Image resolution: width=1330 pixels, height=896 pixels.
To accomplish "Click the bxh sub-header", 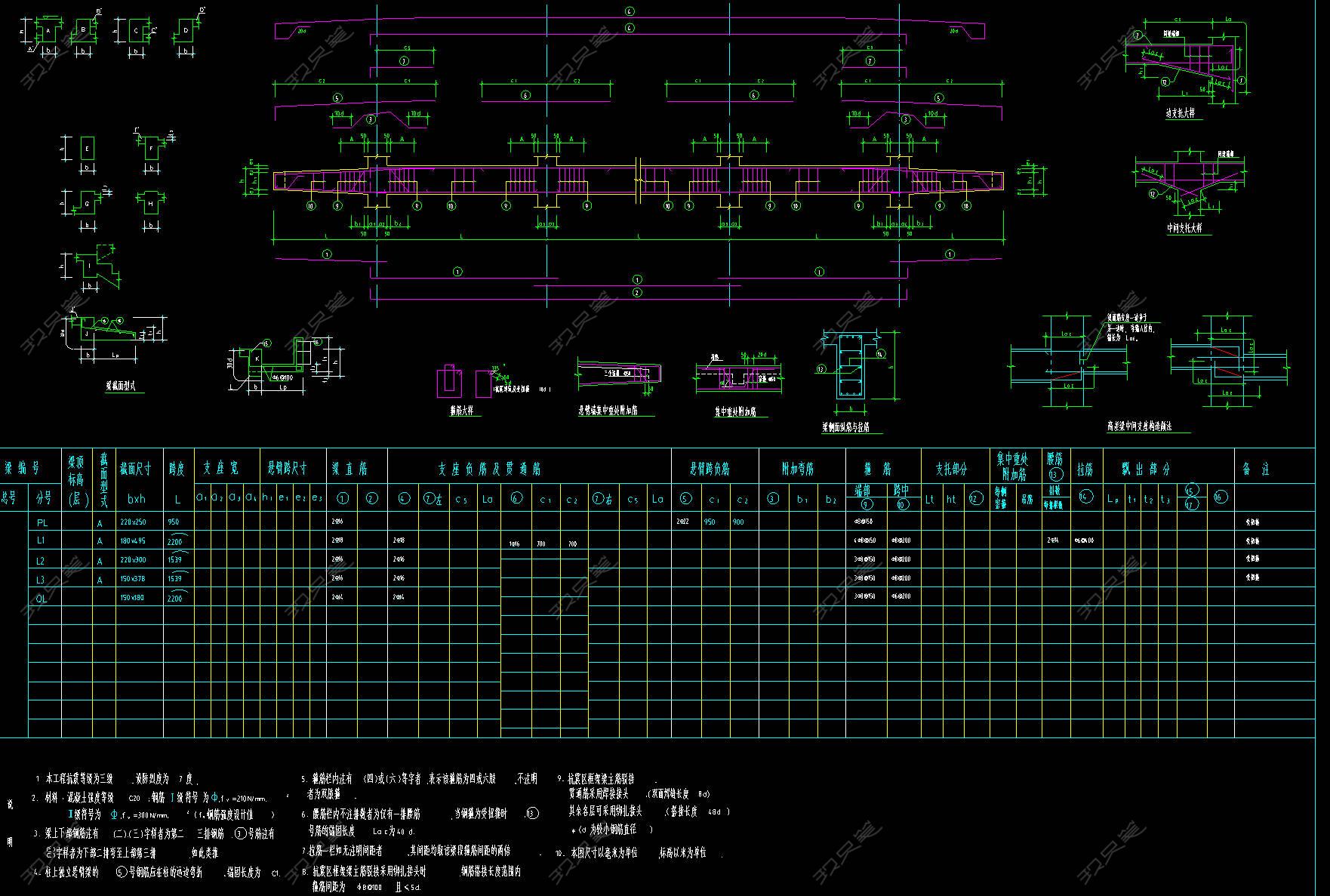I will click(x=137, y=498).
